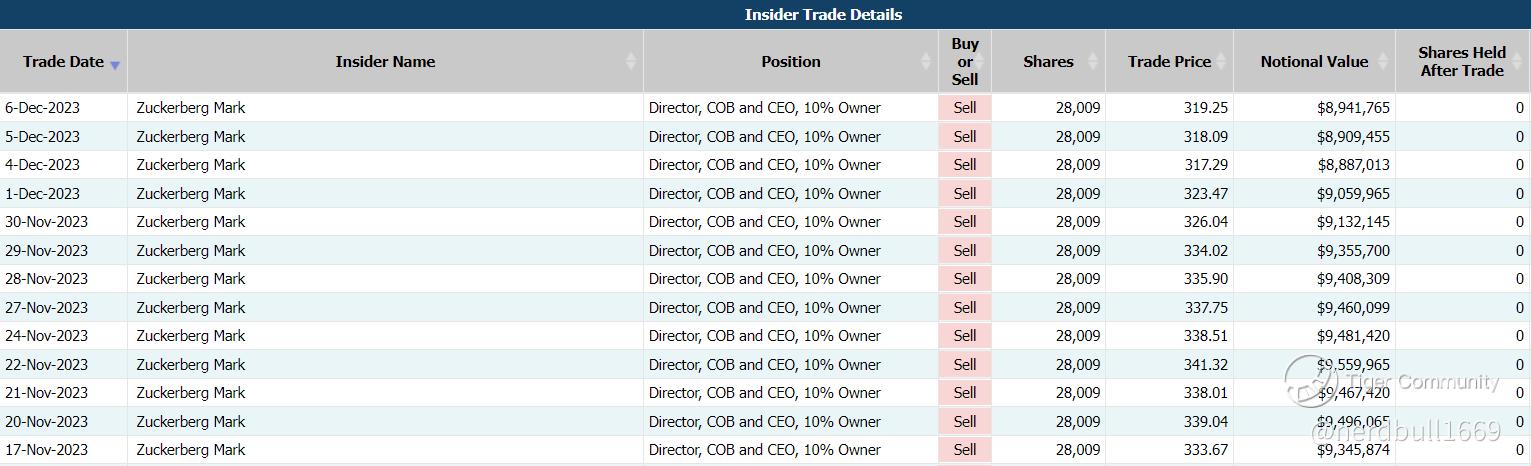Click the Position column header label
Image resolution: width=1531 pixels, height=466 pixels.
coord(790,61)
